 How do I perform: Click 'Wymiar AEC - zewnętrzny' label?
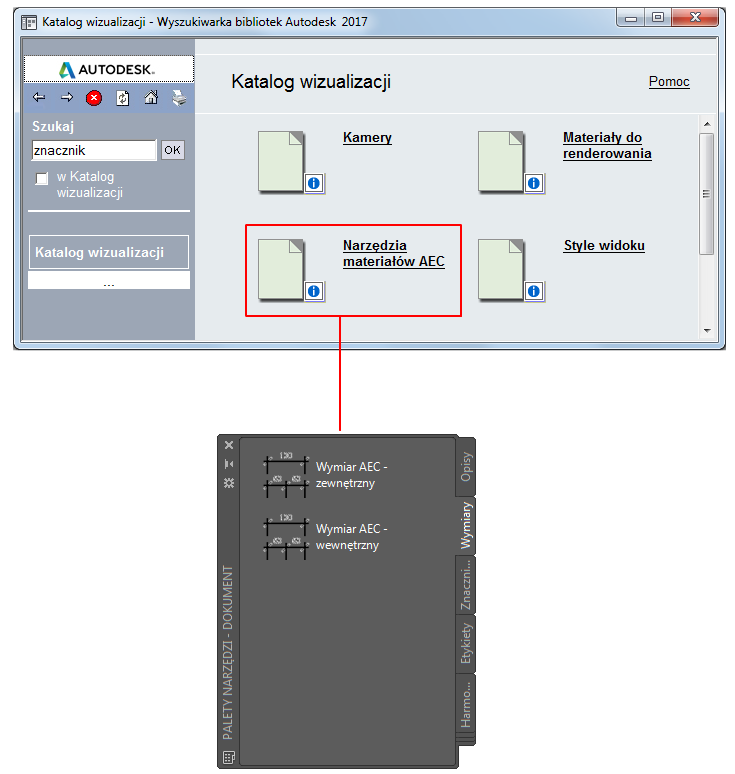click(351, 475)
